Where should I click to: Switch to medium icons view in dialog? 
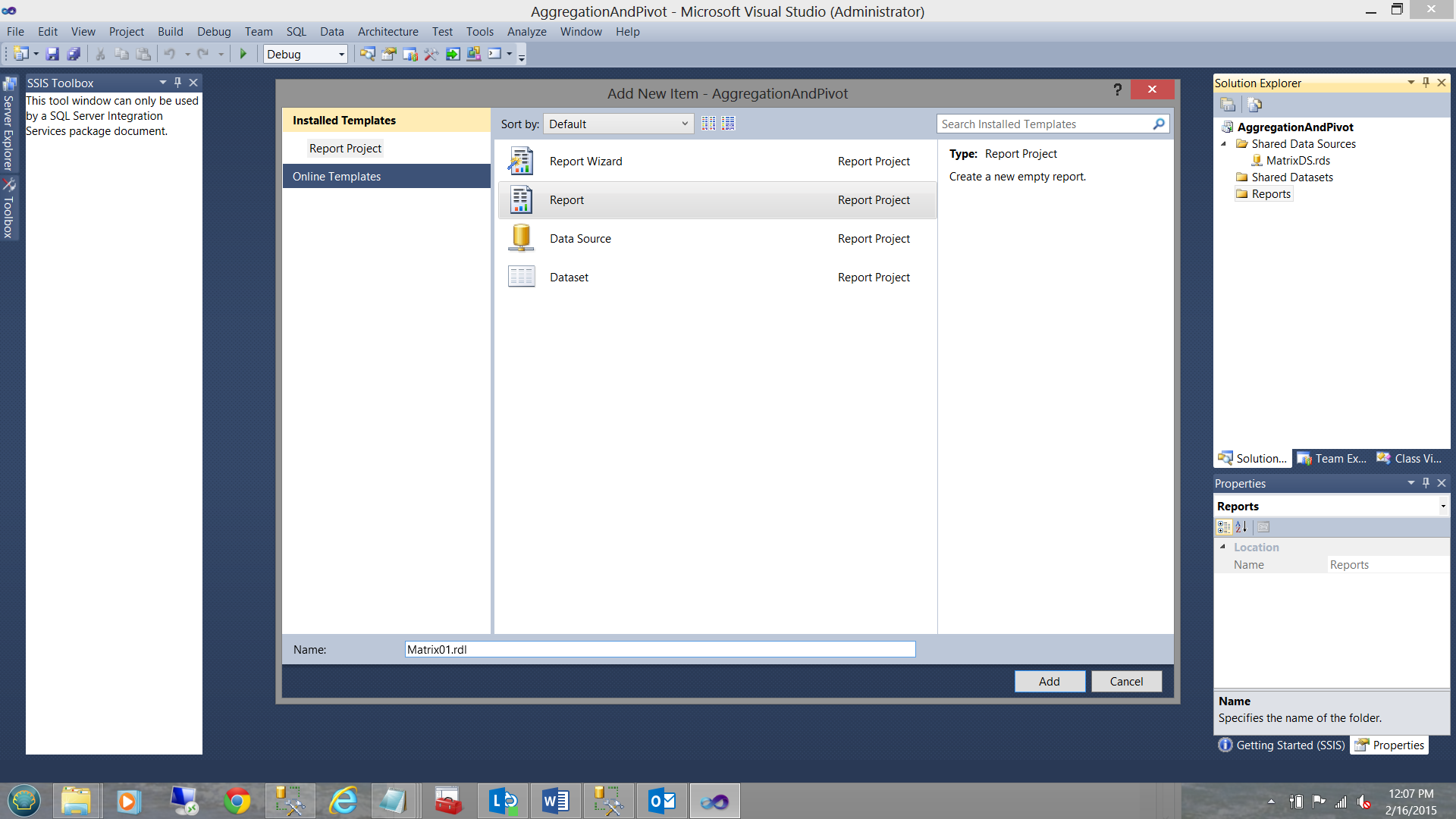pyautogui.click(x=728, y=124)
